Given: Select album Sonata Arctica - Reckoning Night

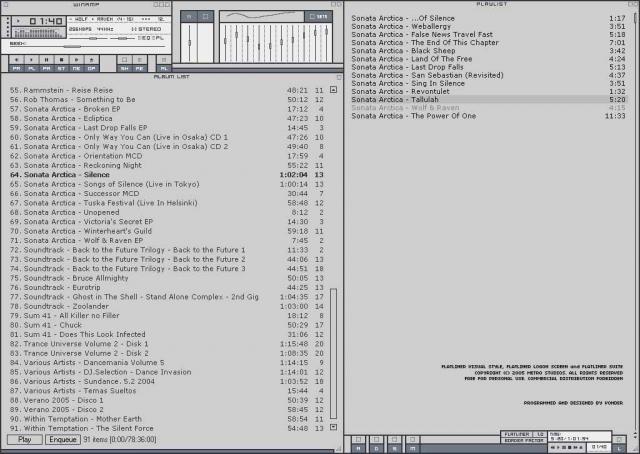Looking at the screenshot, I should (167, 165).
